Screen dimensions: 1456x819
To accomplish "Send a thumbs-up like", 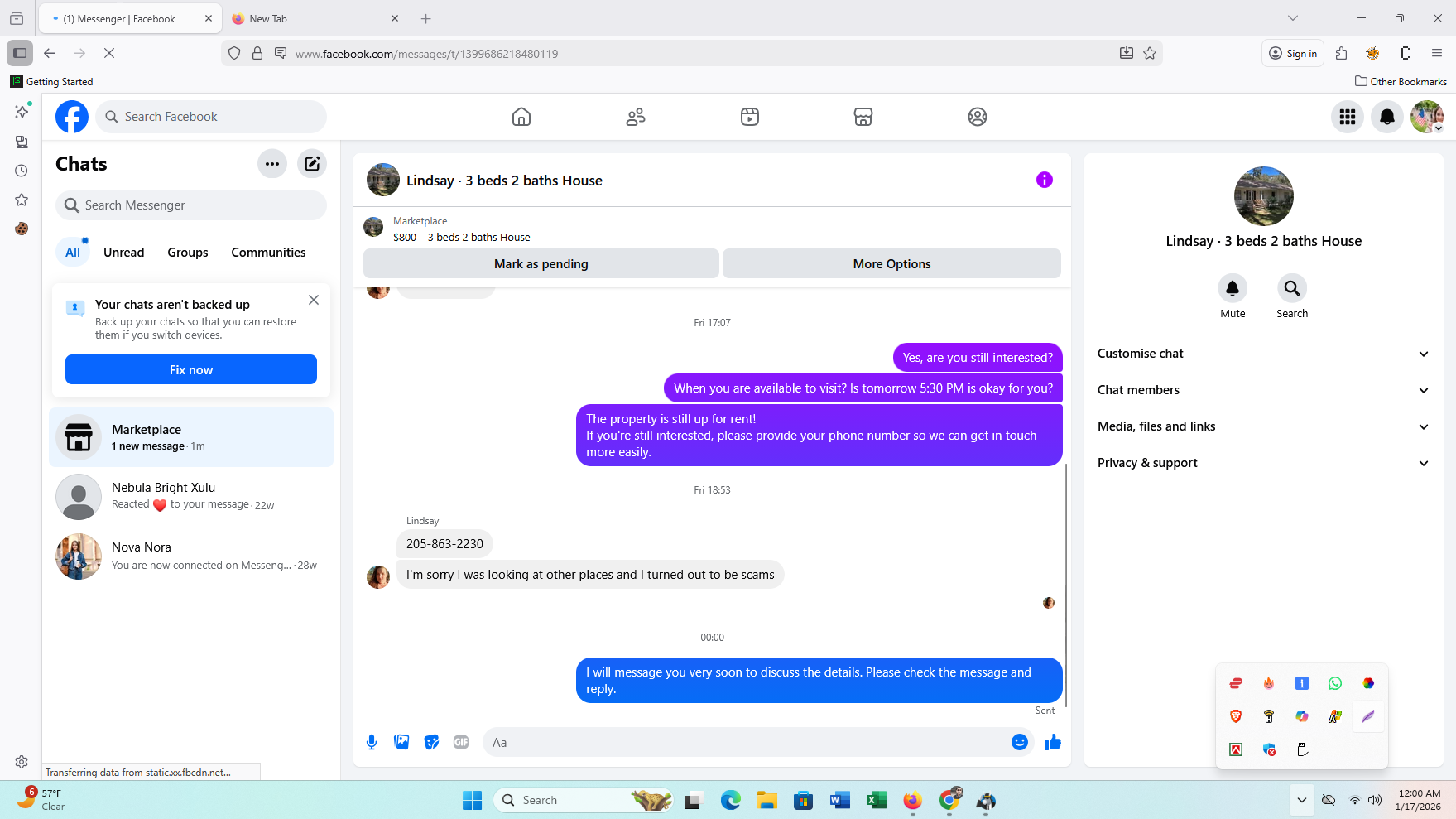I will pos(1053,742).
